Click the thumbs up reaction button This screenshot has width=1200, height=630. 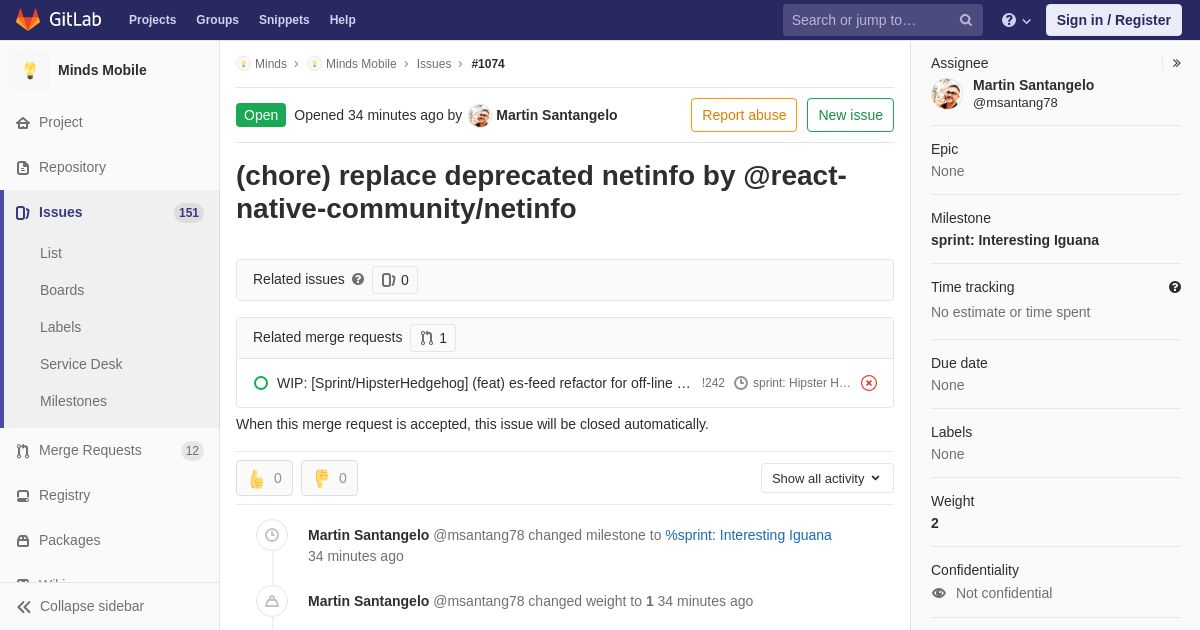[x=264, y=478]
